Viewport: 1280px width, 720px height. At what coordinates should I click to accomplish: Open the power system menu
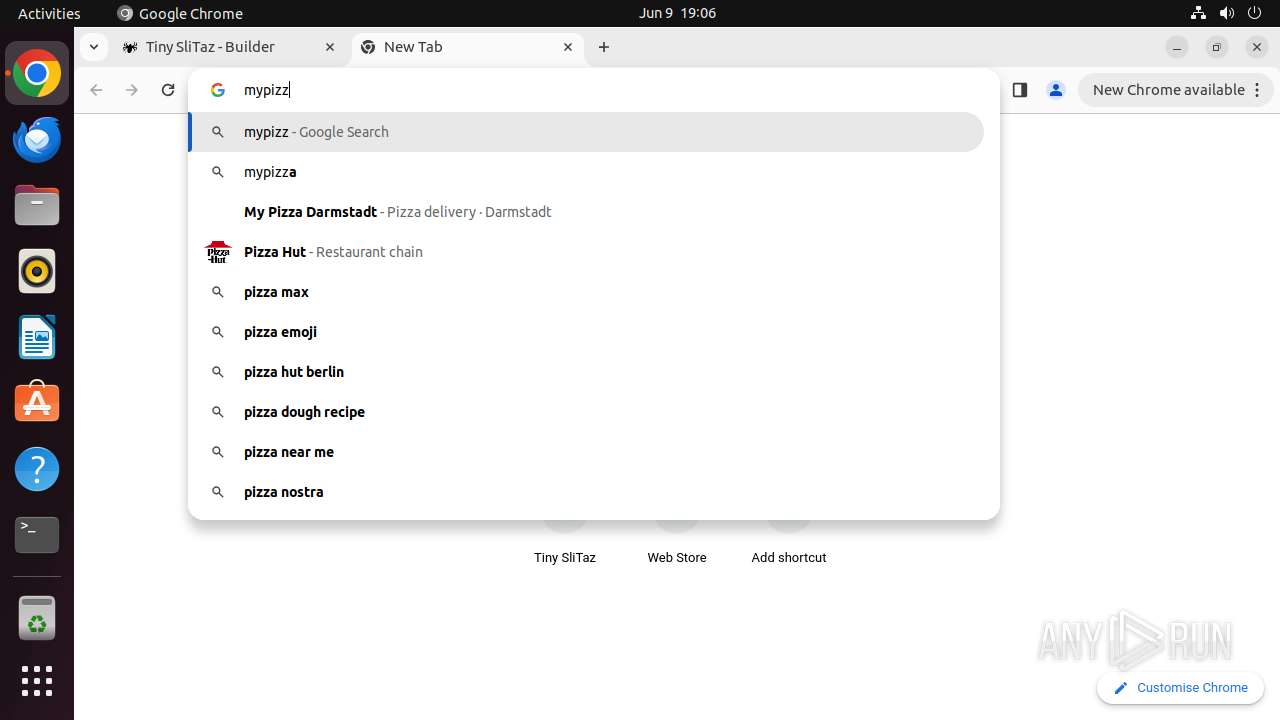(x=1255, y=13)
